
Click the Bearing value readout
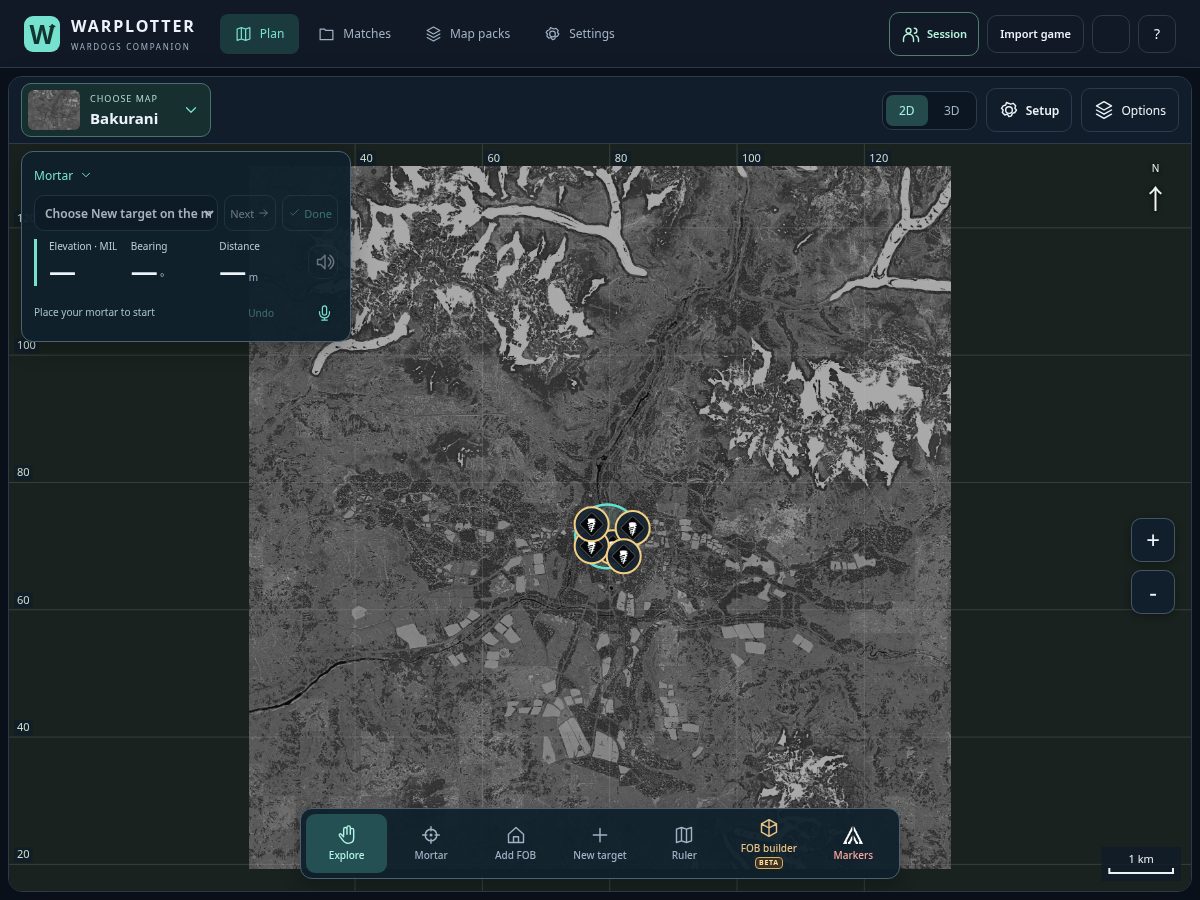147,273
